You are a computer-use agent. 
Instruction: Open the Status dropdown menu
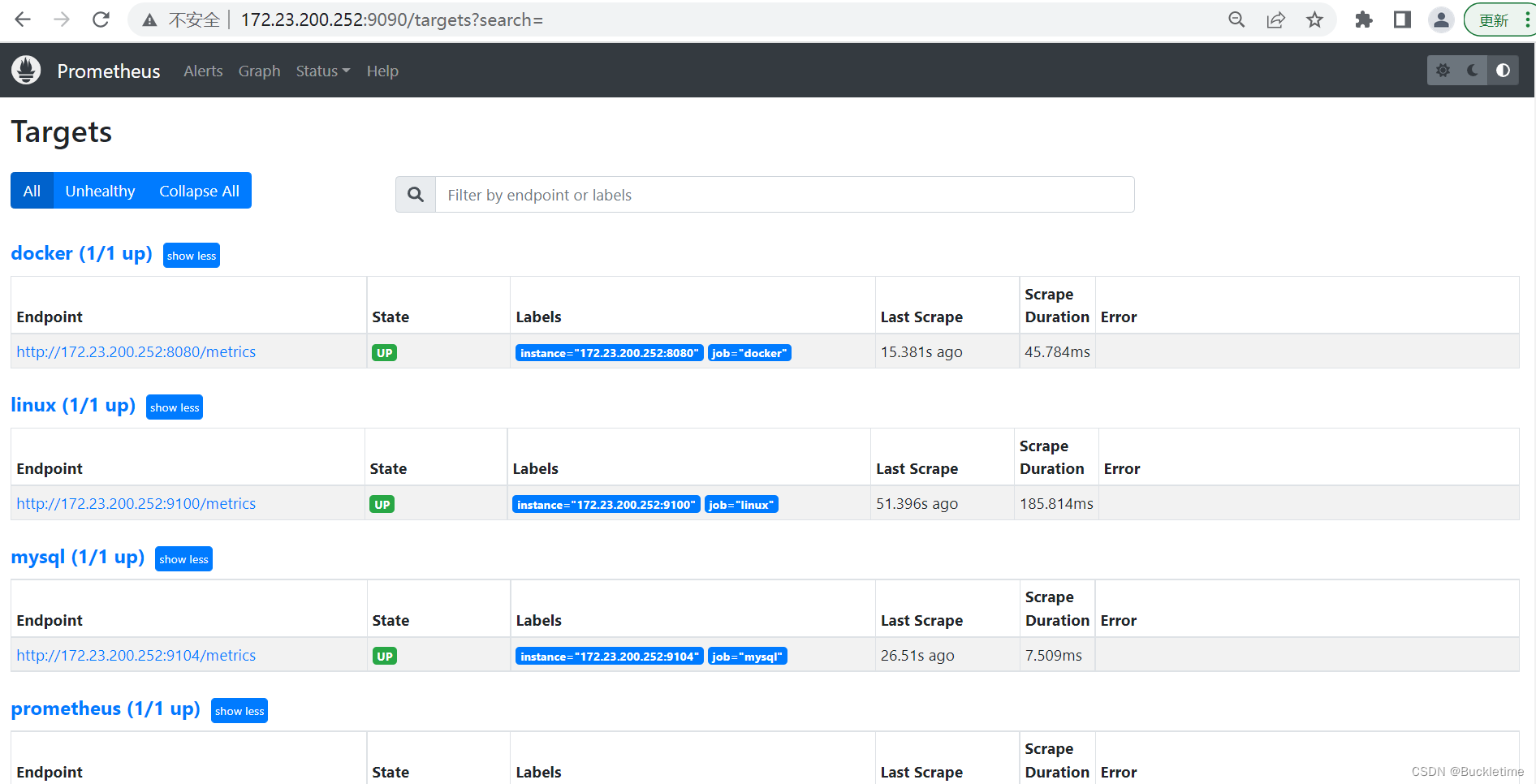click(323, 71)
